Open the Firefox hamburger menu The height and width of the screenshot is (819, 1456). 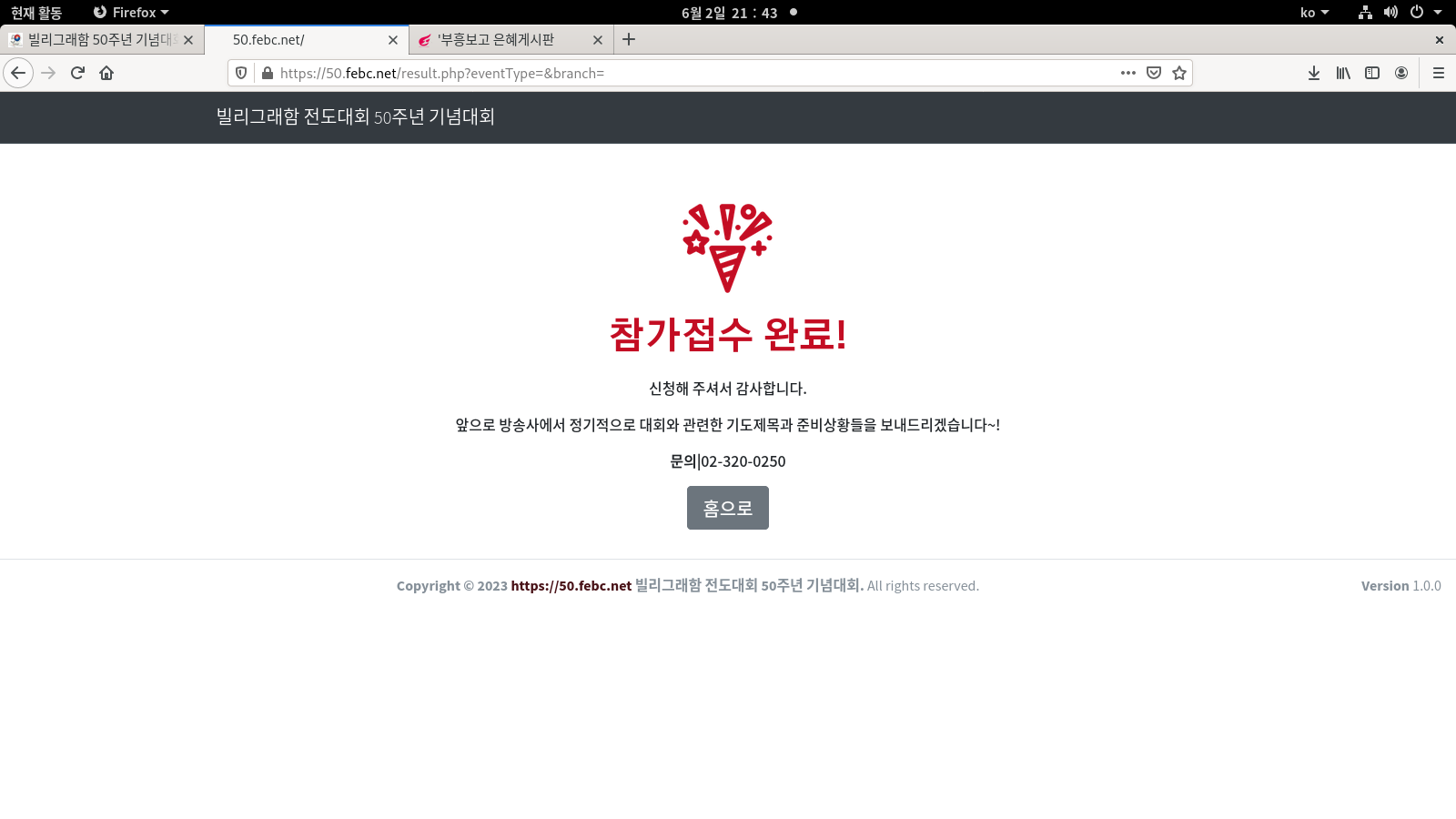(x=1439, y=73)
